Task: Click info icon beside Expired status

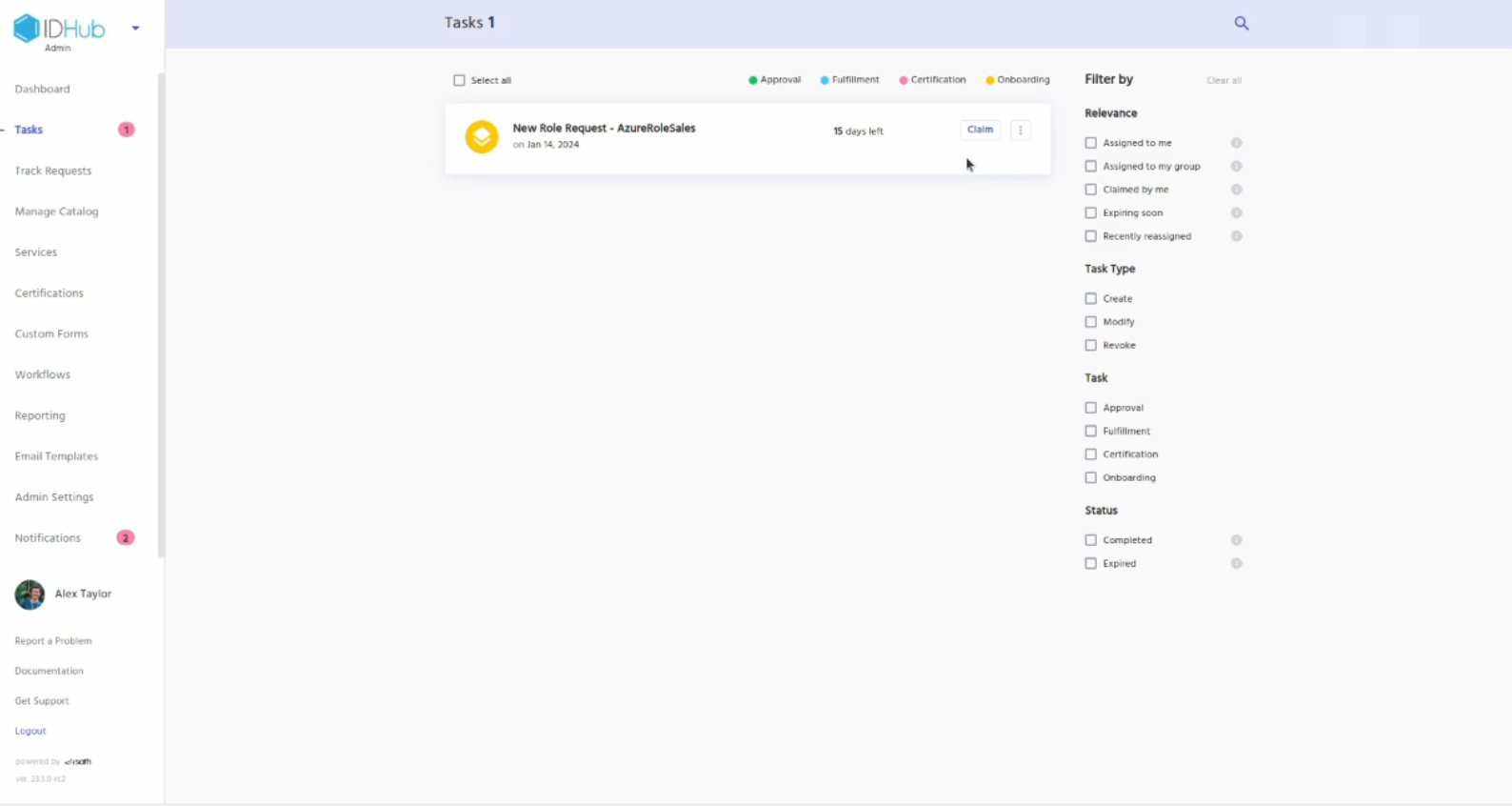Action: [x=1236, y=564]
